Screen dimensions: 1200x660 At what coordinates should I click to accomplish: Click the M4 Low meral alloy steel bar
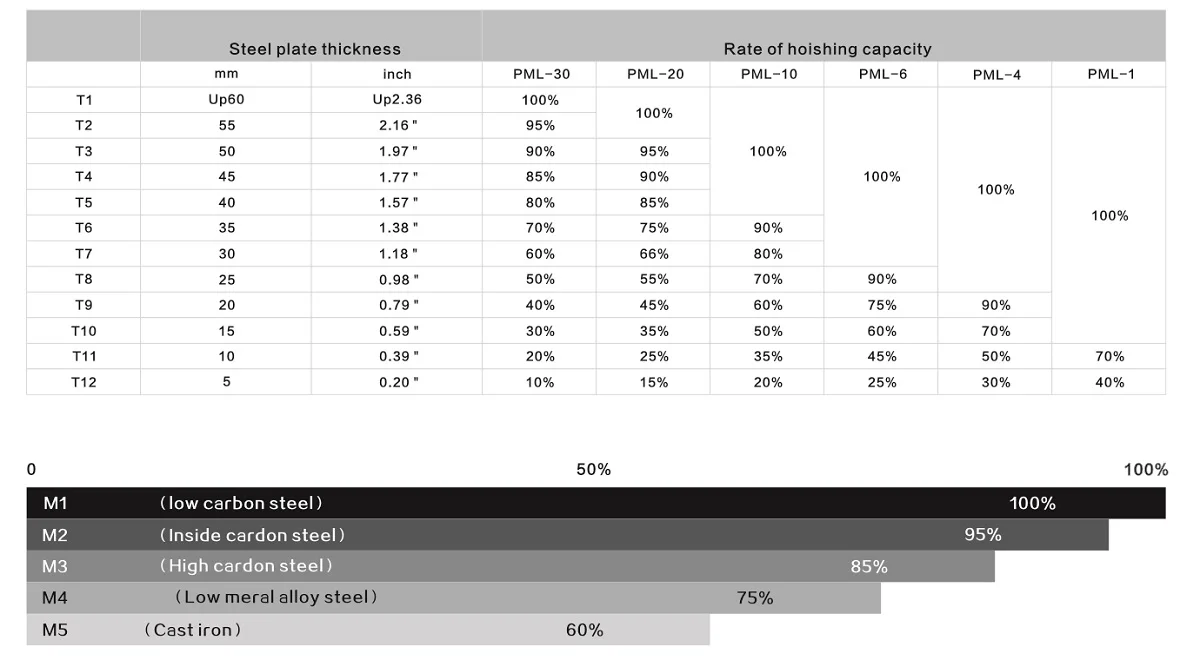click(453, 598)
